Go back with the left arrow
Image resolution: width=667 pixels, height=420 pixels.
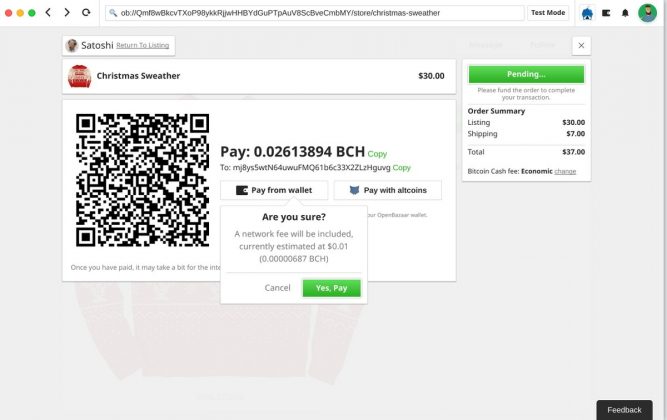click(x=48, y=13)
